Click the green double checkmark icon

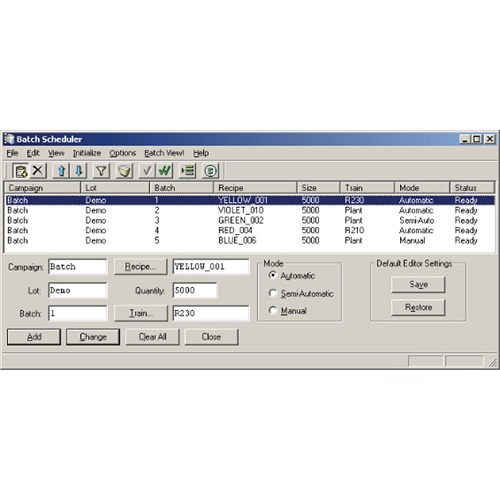click(x=164, y=171)
